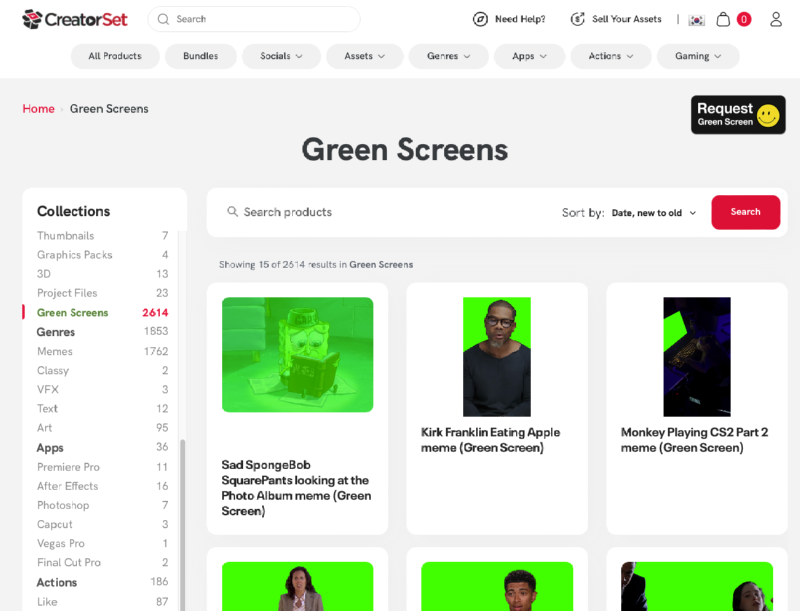Select After Effects collection
Viewport: 800px width, 611px height.
point(102,486)
